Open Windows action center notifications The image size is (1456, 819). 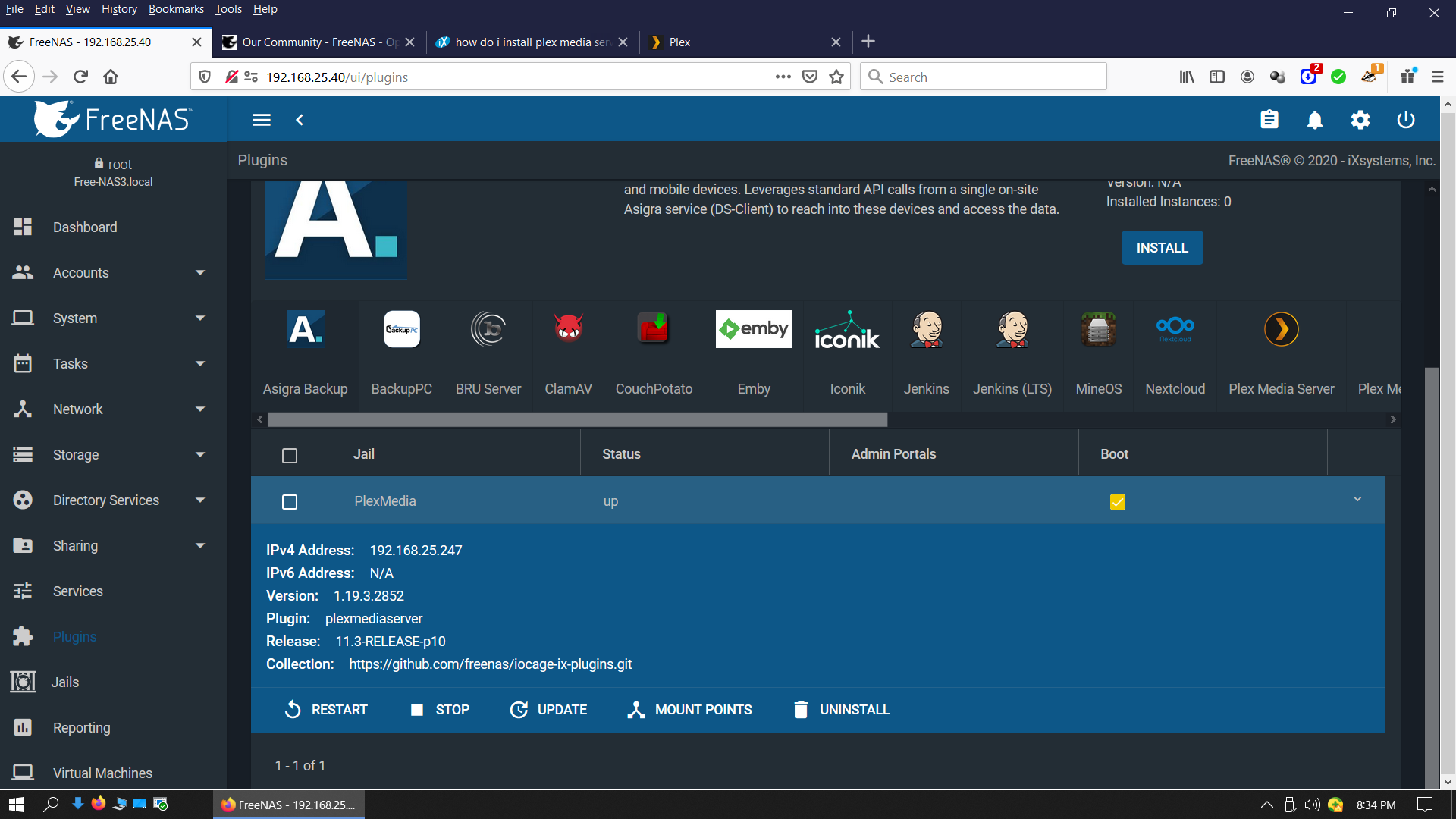1425,805
